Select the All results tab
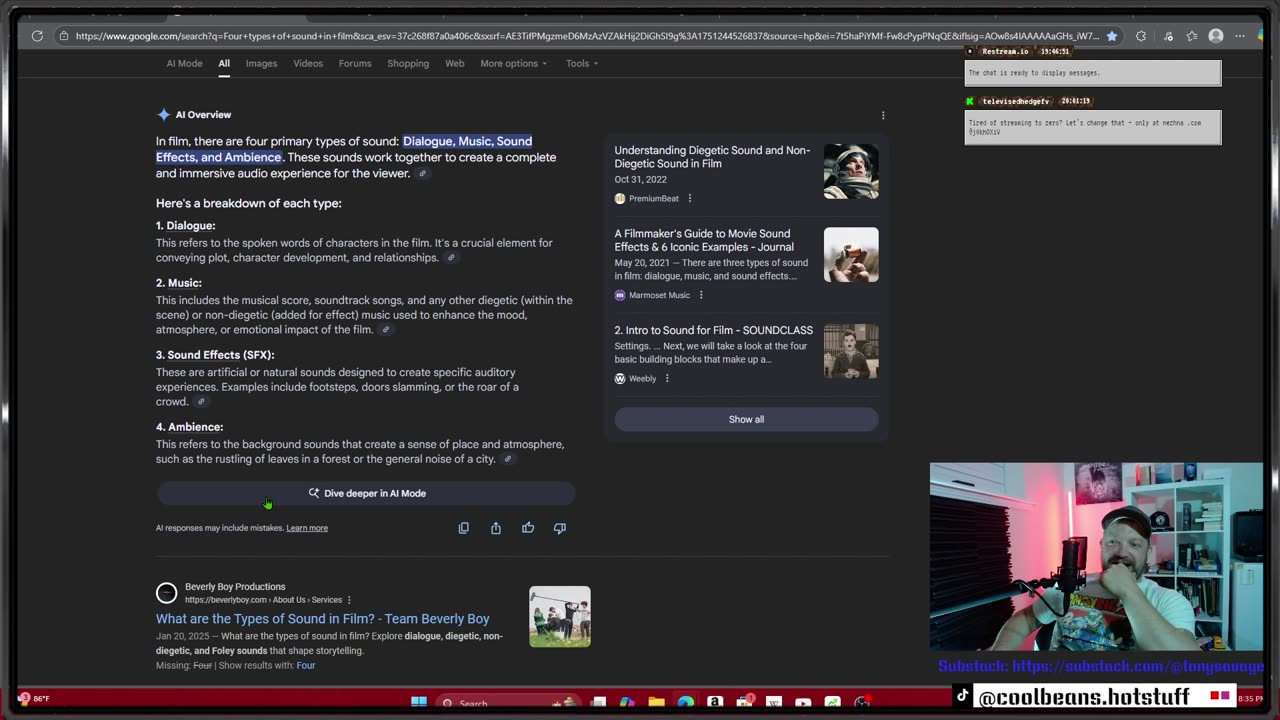 224,63
